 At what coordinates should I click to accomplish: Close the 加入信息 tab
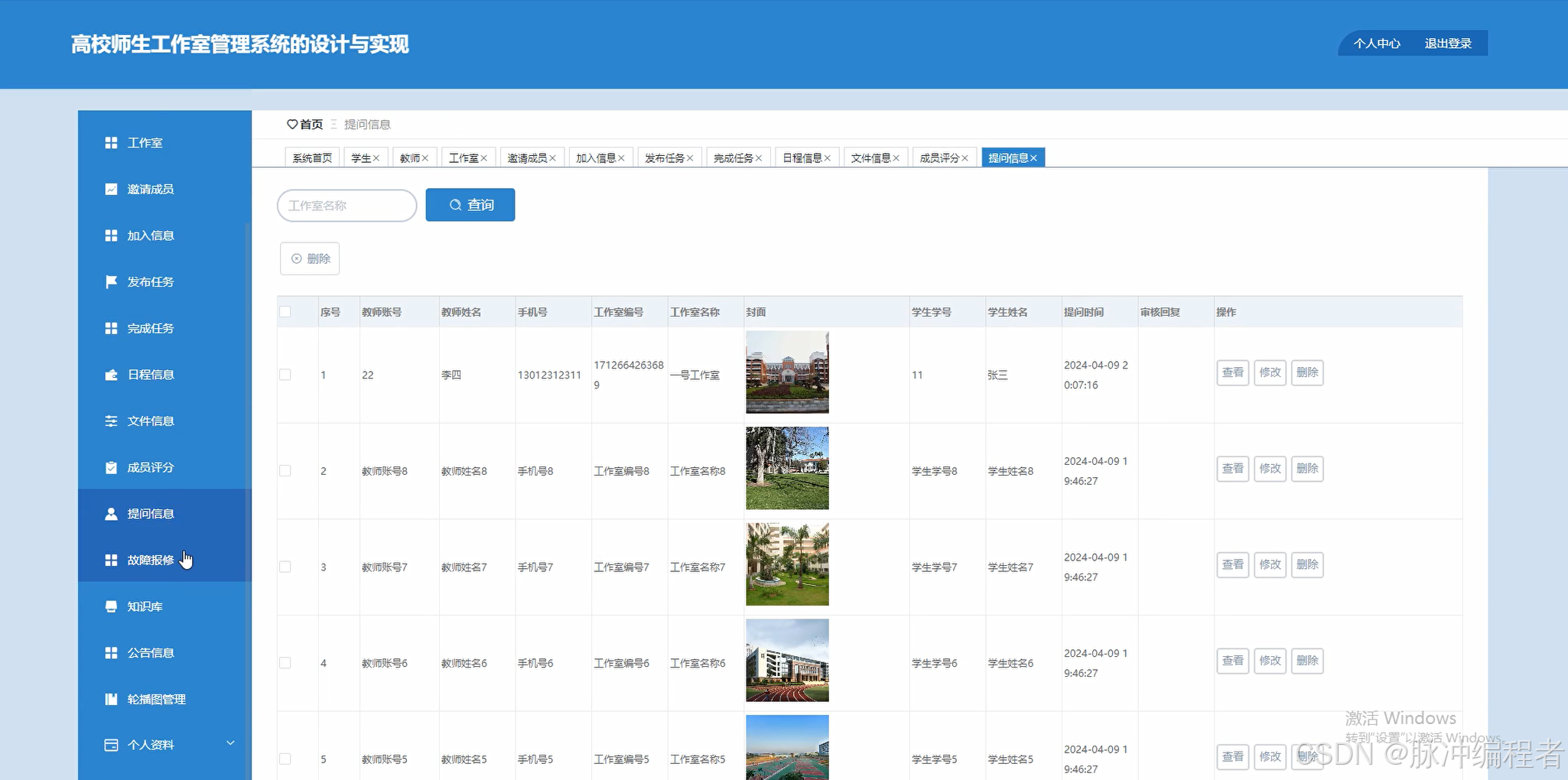pos(621,158)
